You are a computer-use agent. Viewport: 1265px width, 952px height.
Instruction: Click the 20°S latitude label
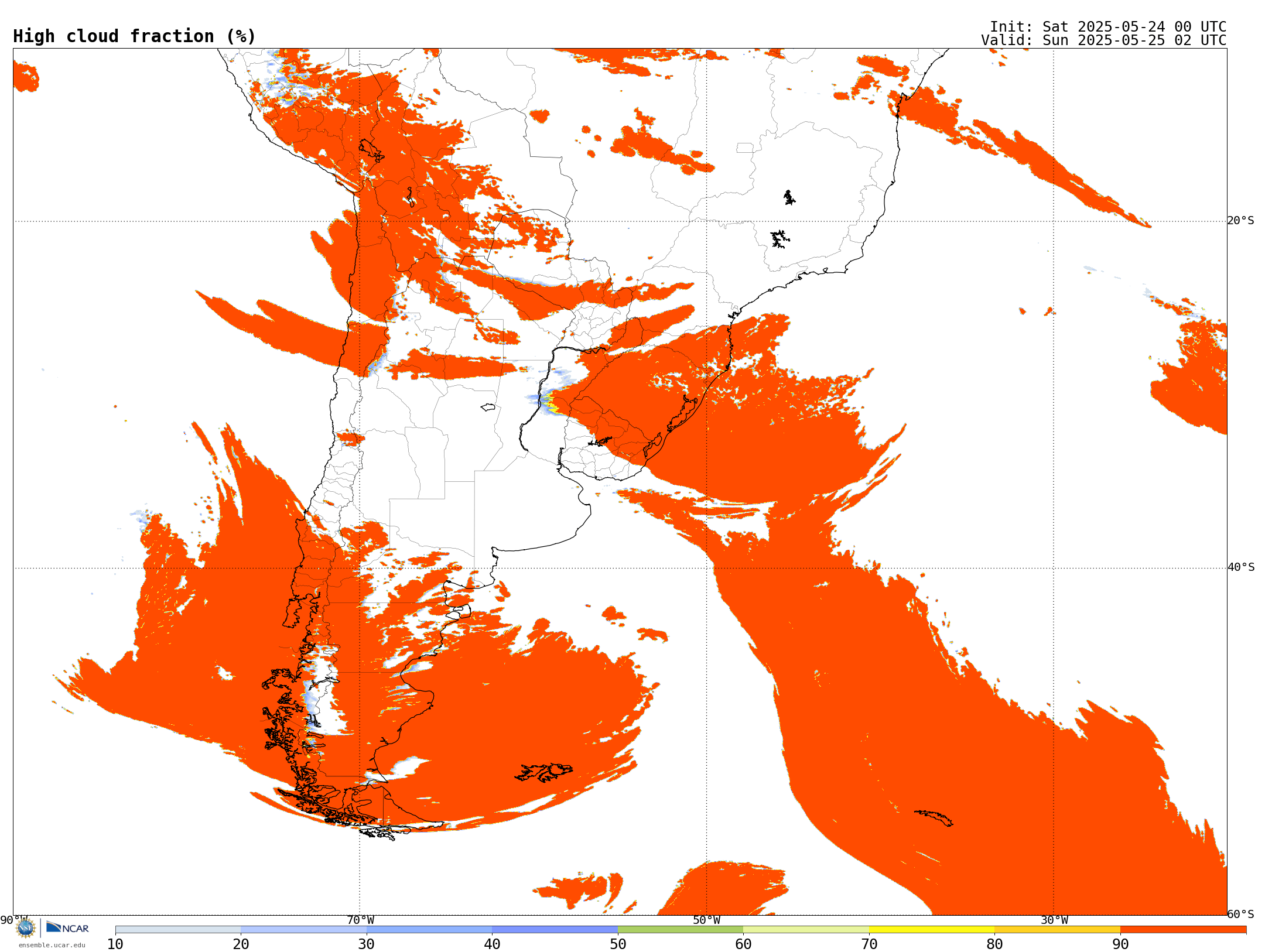(1240, 221)
